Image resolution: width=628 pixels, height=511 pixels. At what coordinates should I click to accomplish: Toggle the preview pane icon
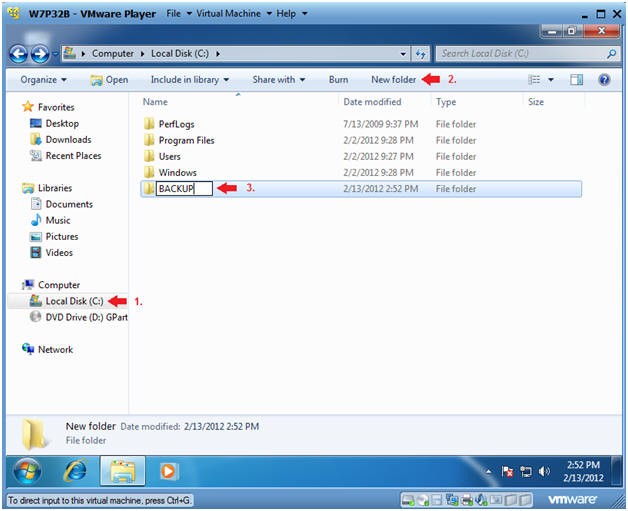click(x=576, y=80)
